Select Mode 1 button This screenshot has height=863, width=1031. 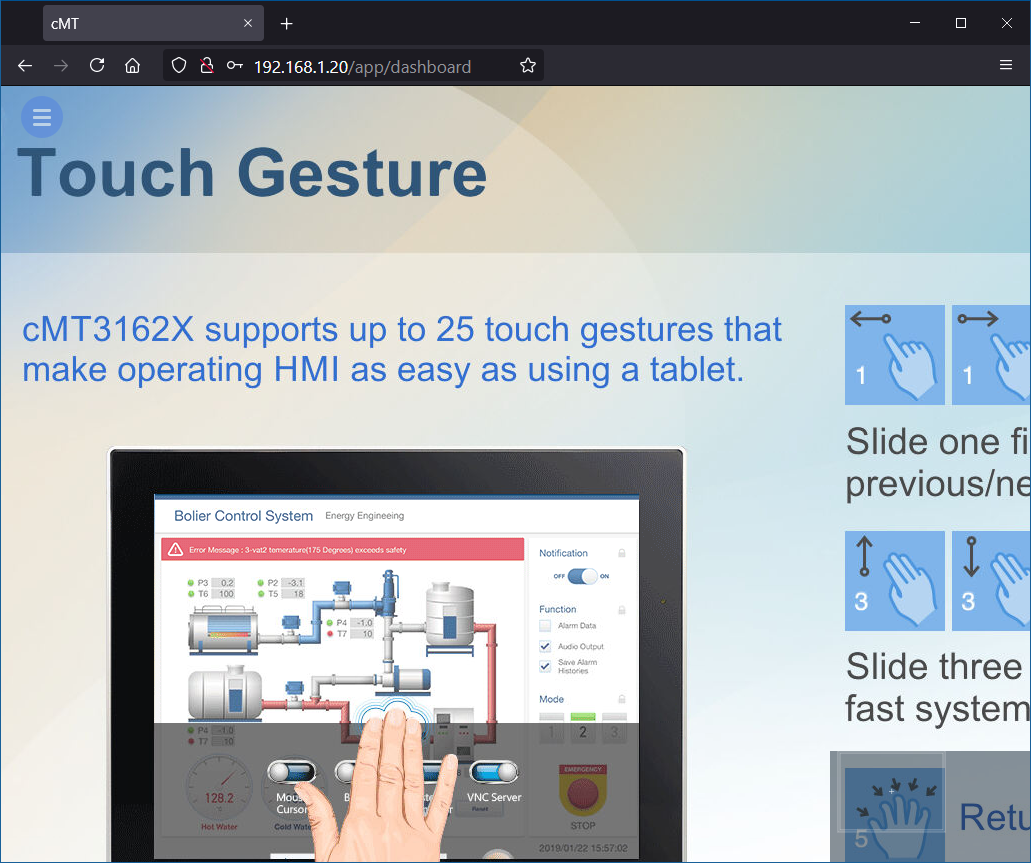click(552, 729)
